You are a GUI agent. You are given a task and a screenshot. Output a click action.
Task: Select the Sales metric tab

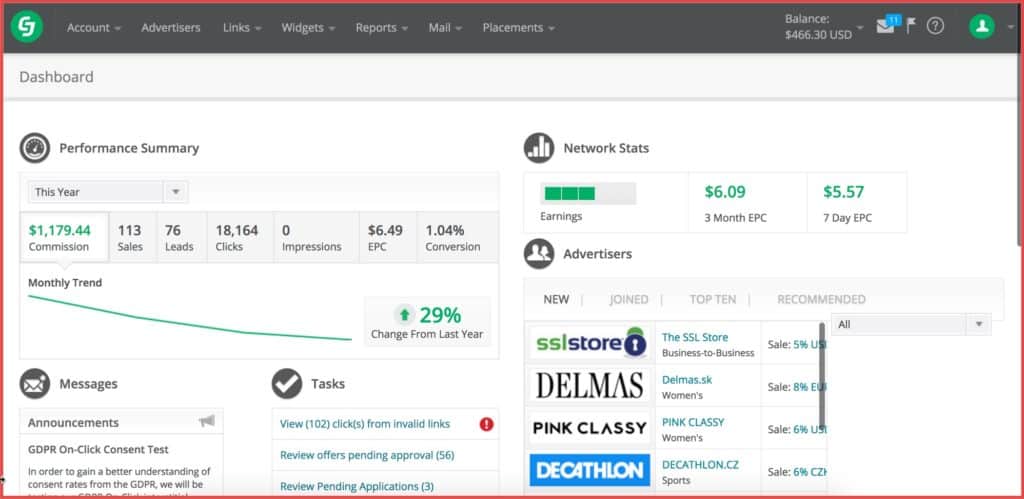point(133,238)
